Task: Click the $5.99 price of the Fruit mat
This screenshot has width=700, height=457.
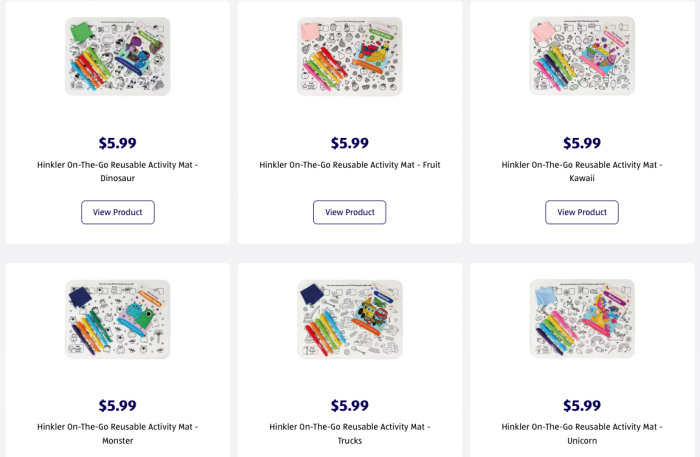Action: click(x=349, y=143)
